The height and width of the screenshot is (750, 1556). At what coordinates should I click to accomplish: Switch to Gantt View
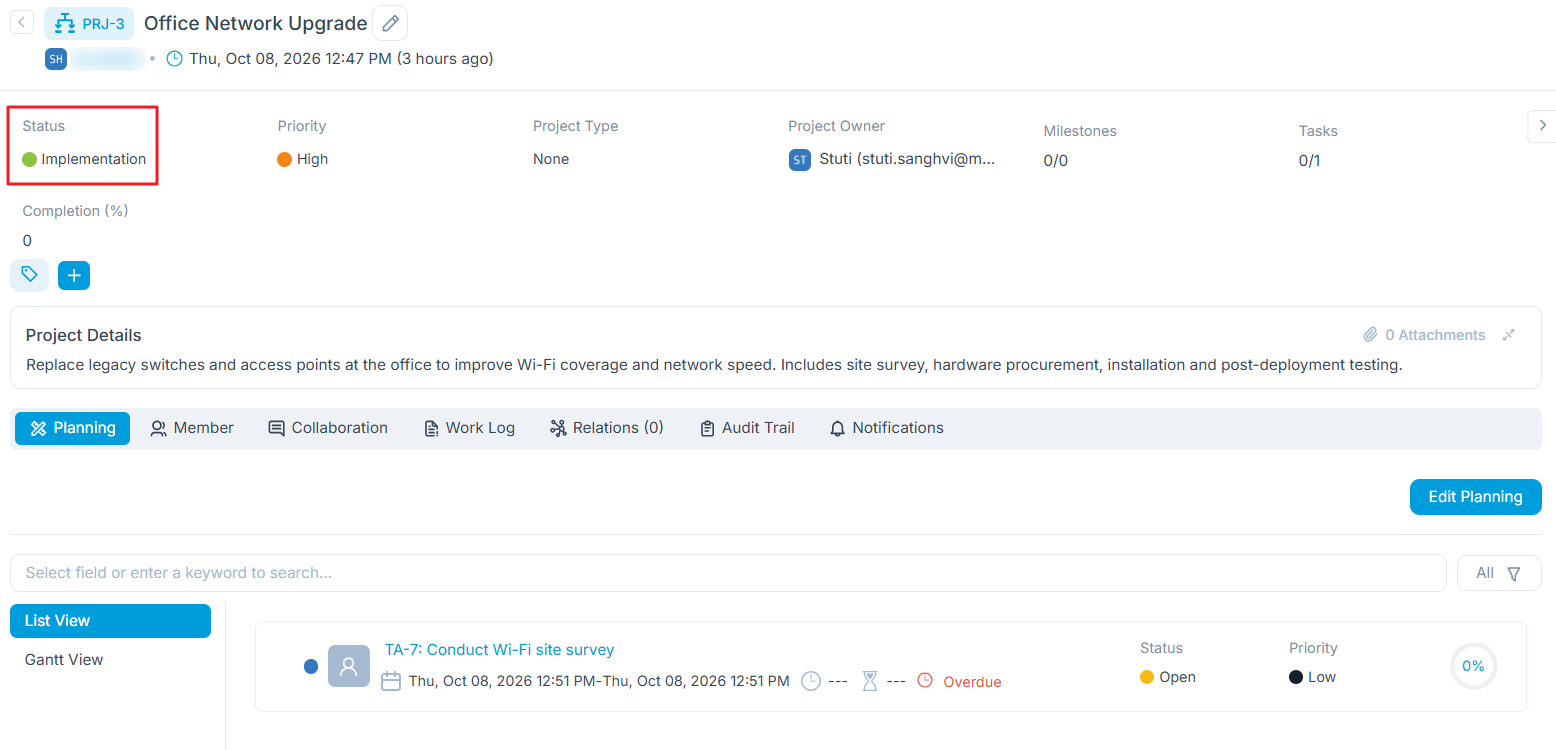coord(64,660)
